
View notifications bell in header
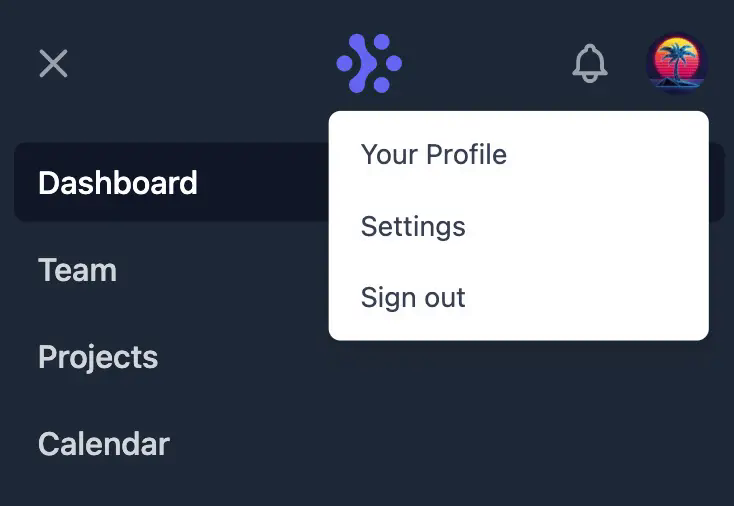coord(590,63)
